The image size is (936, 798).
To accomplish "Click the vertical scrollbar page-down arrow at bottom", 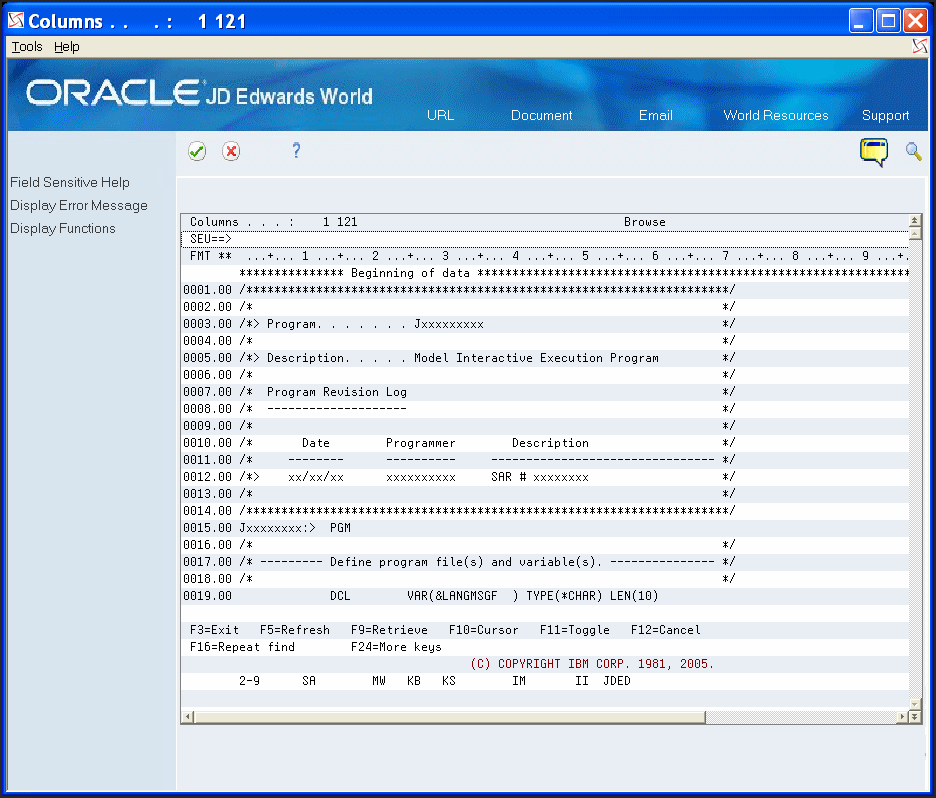I will coord(915,716).
